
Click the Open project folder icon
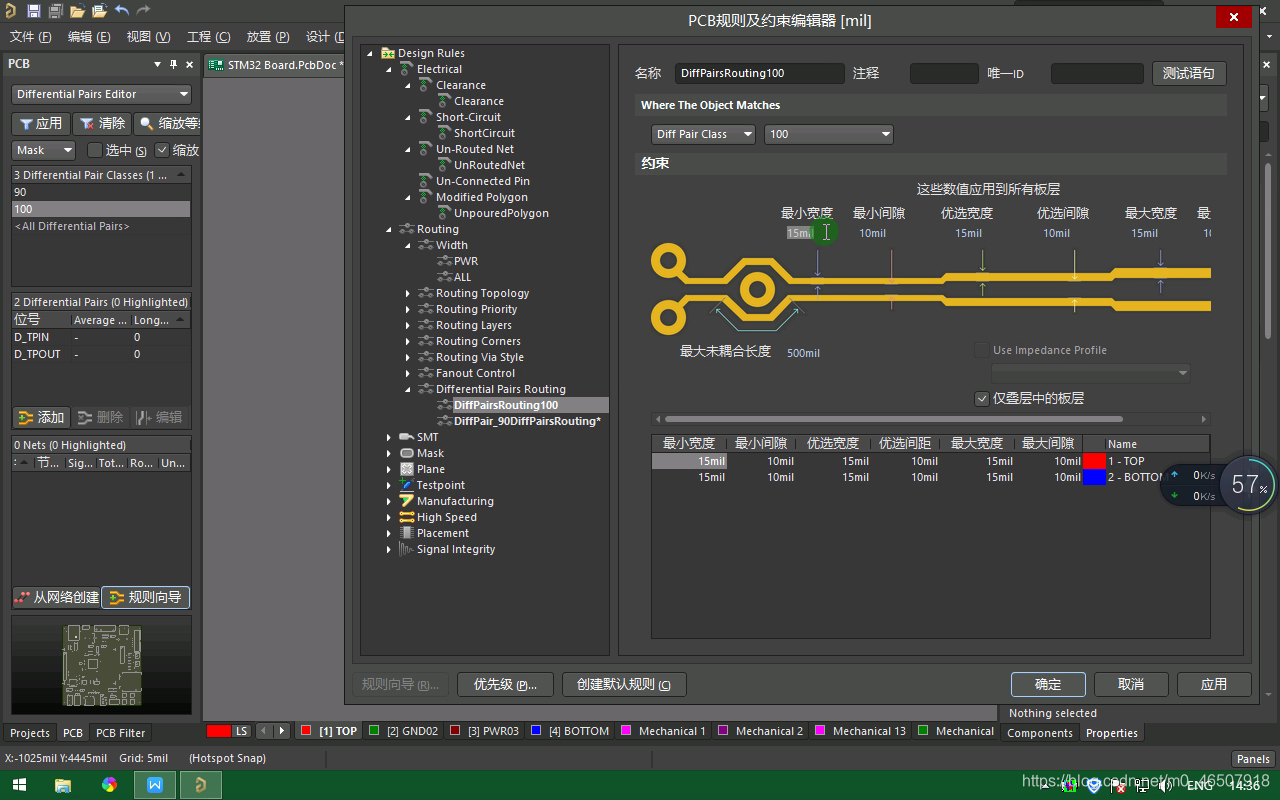[99, 11]
